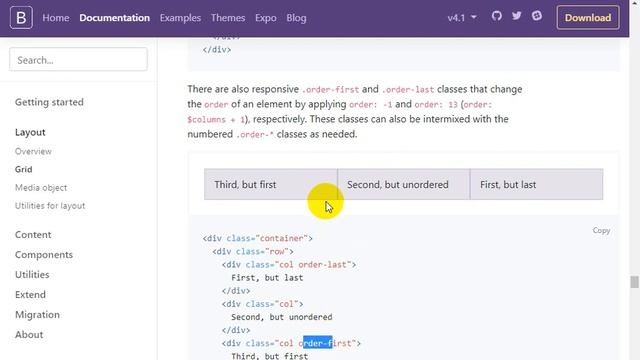Open Themes in navbar
The image size is (640, 360).
228,18
